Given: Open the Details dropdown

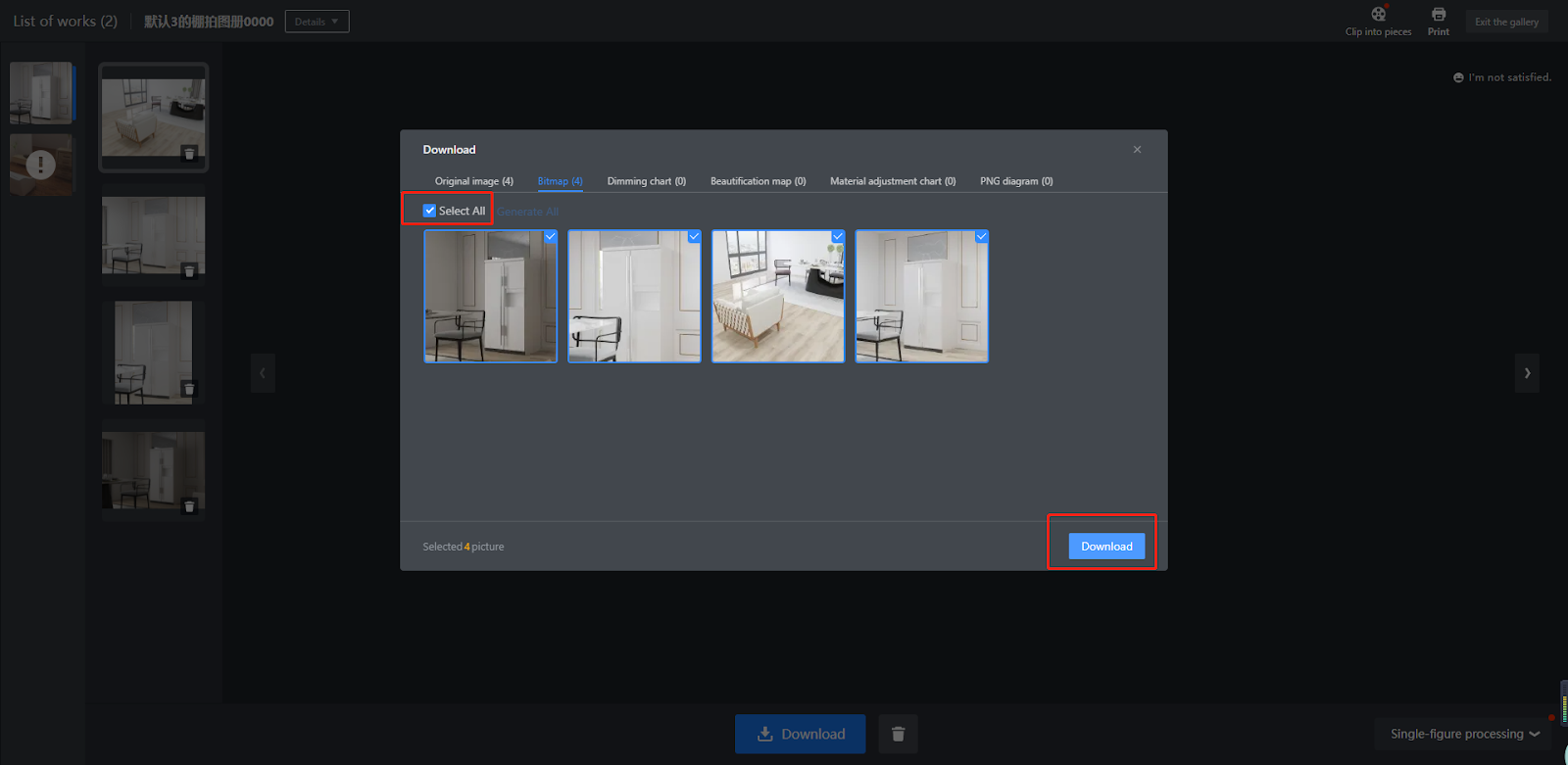Looking at the screenshot, I should [x=317, y=22].
